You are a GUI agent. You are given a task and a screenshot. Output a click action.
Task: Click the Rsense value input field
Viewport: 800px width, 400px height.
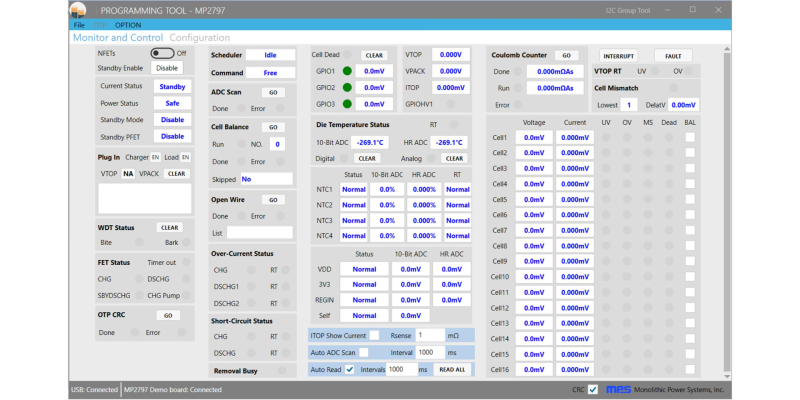[430, 335]
